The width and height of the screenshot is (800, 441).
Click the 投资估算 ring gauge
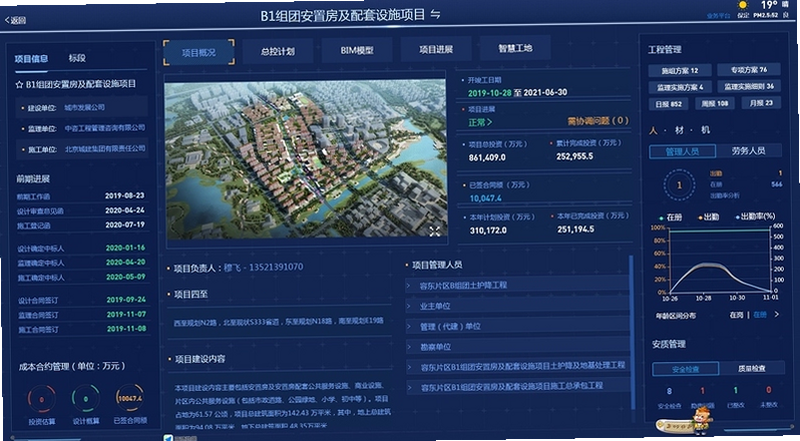click(x=41, y=400)
